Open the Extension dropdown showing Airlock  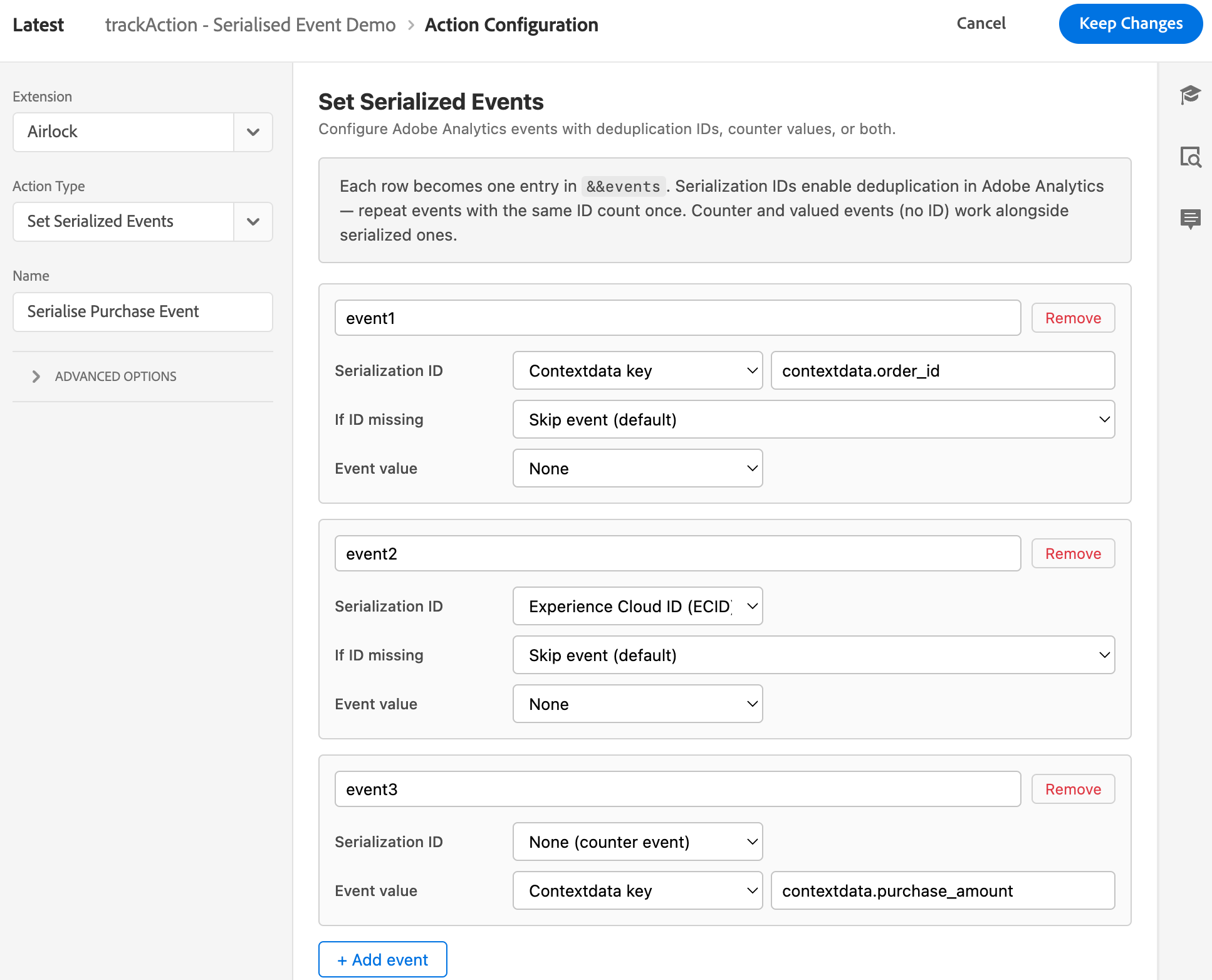pos(143,132)
